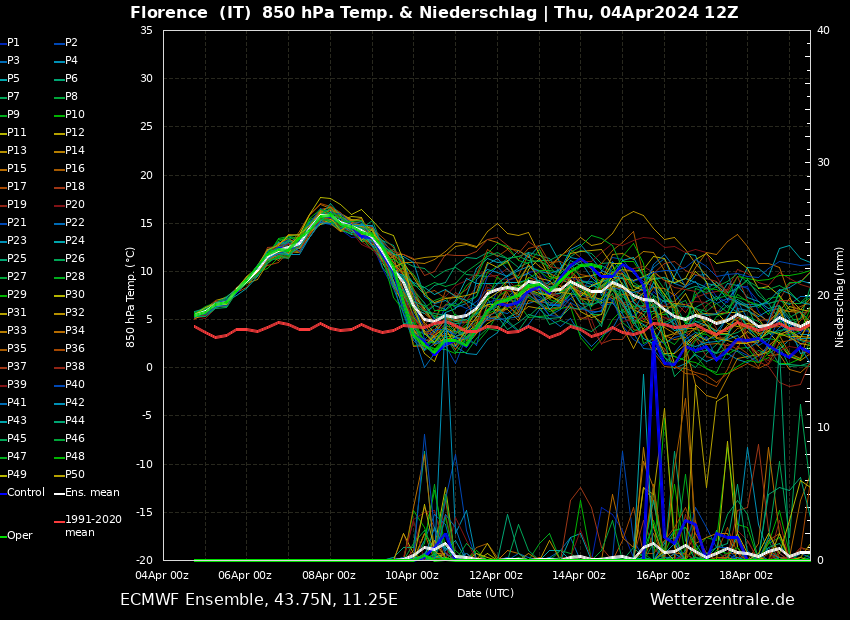This screenshot has height=620, width=850.
Task: Select P20 in the legend
Action: [x=69, y=204]
